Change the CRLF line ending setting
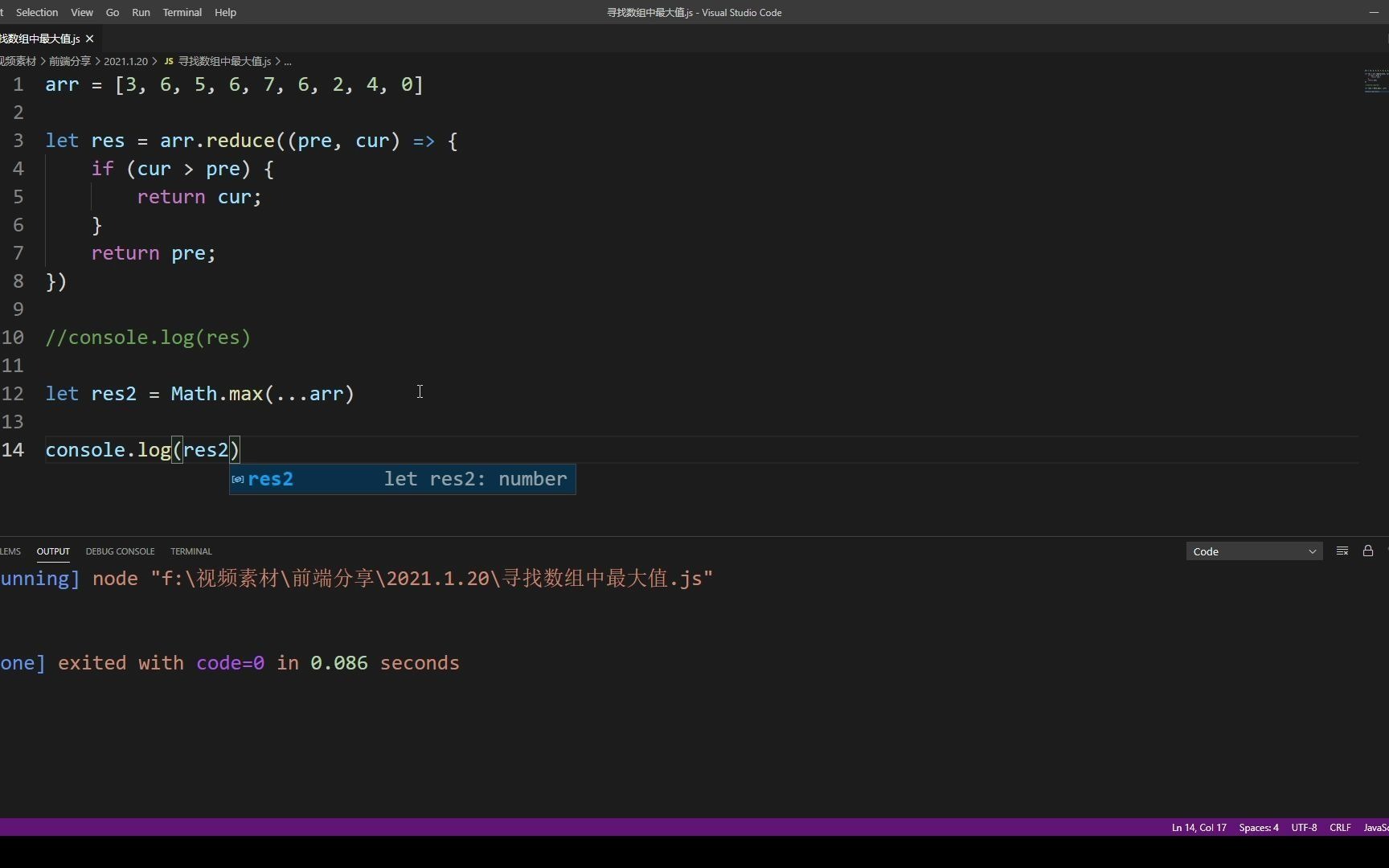The image size is (1389, 868). click(1340, 828)
